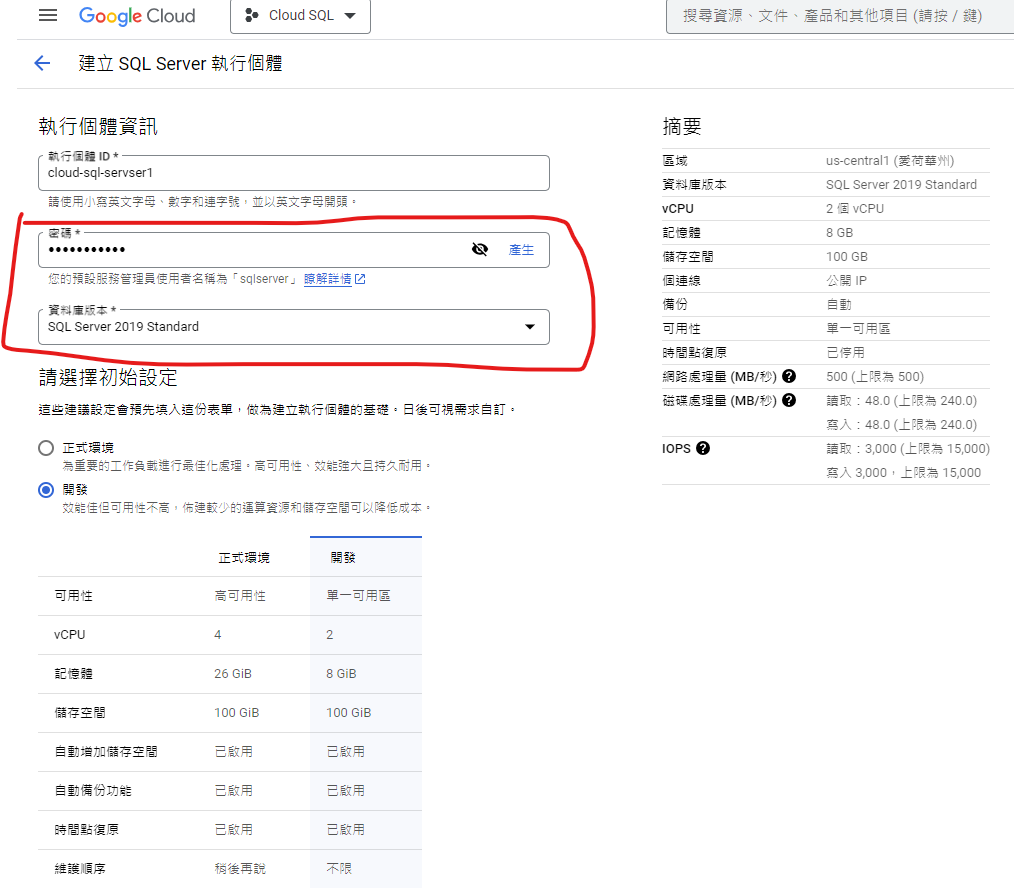Click external link icon after 瞭解詳情
Image resolution: width=1014 pixels, height=896 pixels.
[x=360, y=280]
